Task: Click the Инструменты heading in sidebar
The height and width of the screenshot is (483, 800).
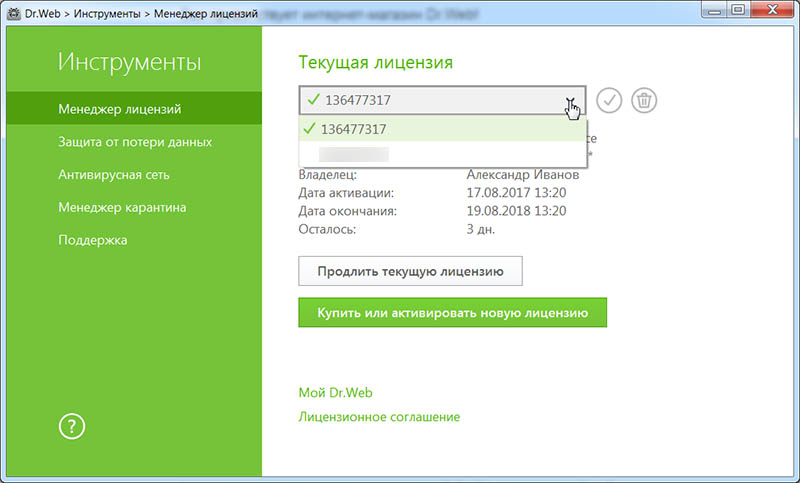Action: [129, 62]
